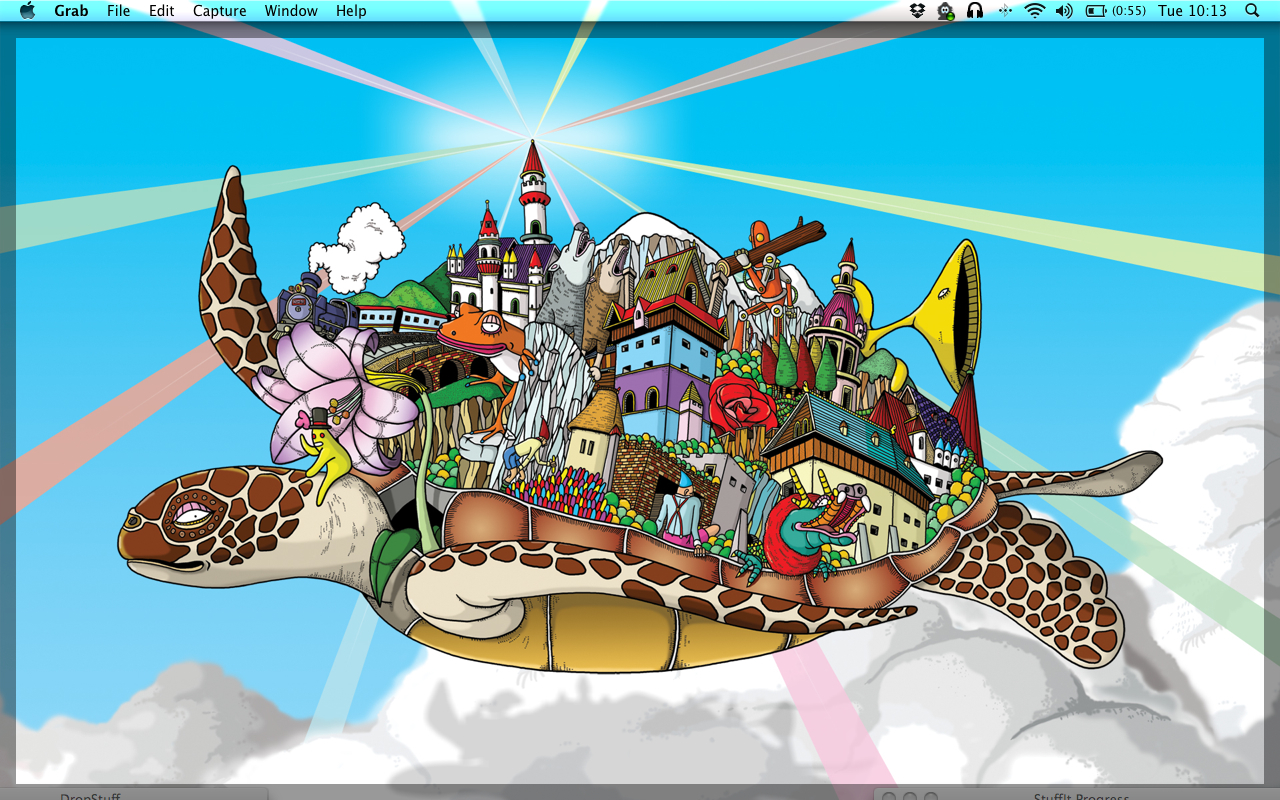Open the Apple menu
The height and width of the screenshot is (800, 1280).
point(27,11)
